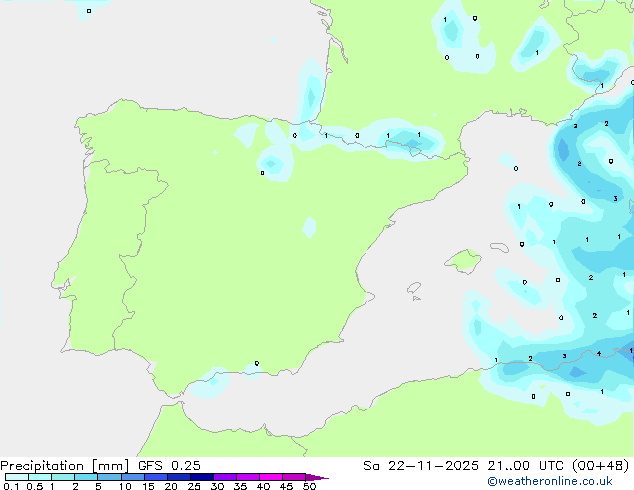Click the '(00+48)' forecast offset text

(601, 466)
